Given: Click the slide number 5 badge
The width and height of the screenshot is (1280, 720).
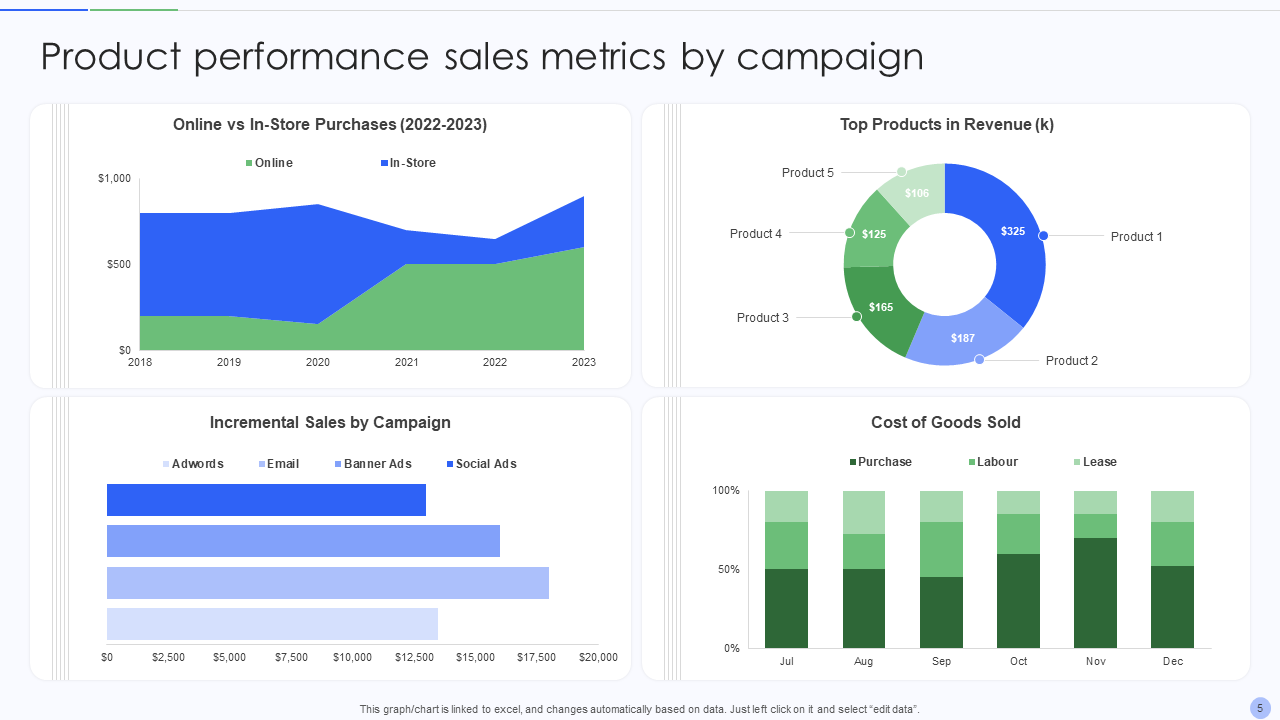Looking at the screenshot, I should pyautogui.click(x=1260, y=708).
